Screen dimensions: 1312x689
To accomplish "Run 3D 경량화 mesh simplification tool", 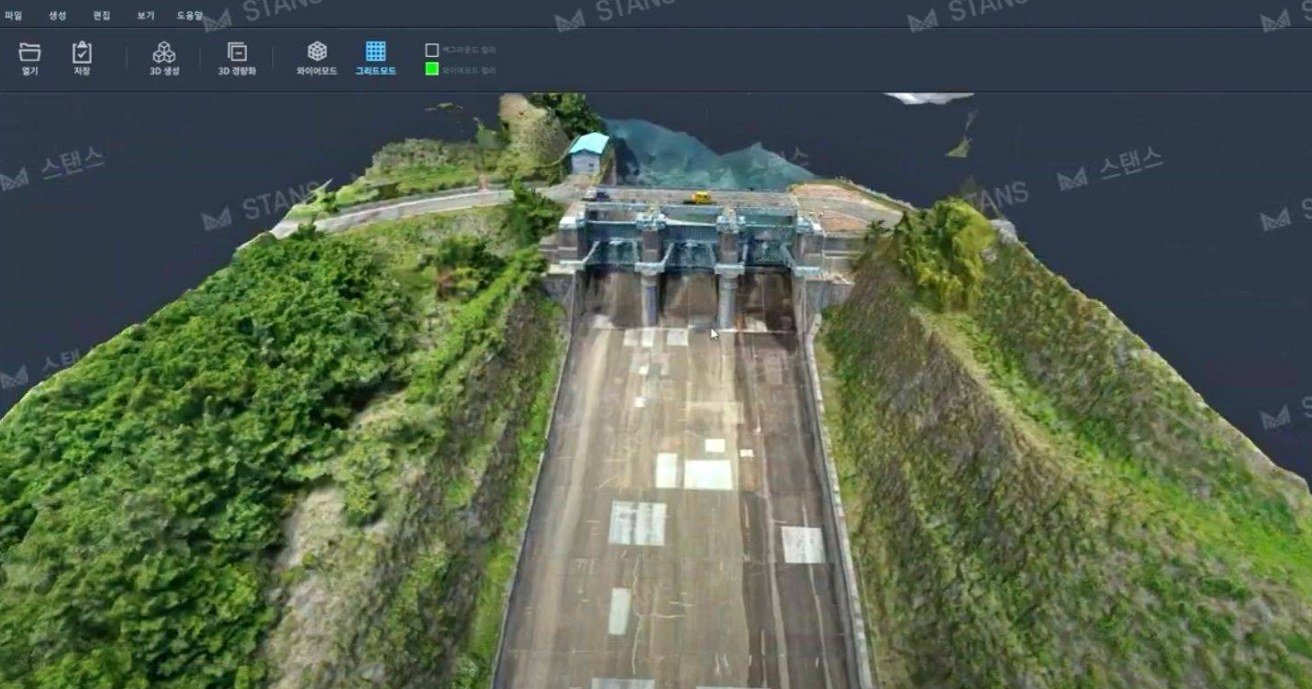I will point(237,53).
